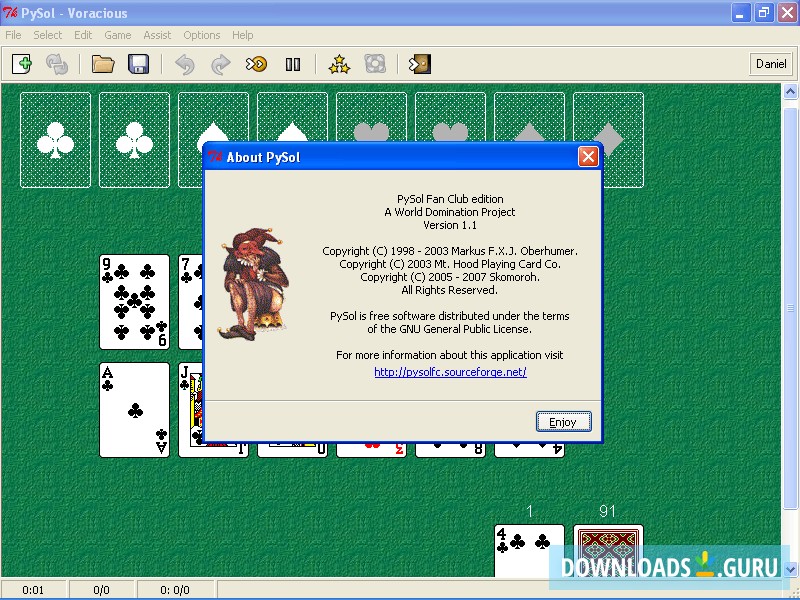Undo the last move
This screenshot has height=600, width=800.
(185, 64)
